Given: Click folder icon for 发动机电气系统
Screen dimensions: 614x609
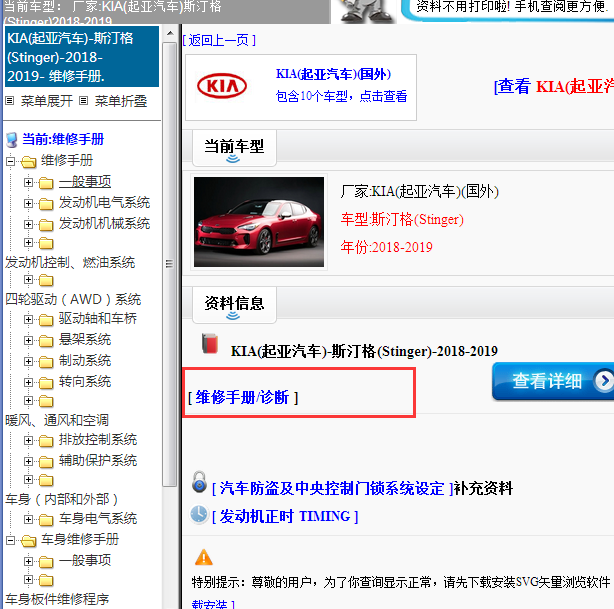Looking at the screenshot, I should pyautogui.click(x=46, y=204).
